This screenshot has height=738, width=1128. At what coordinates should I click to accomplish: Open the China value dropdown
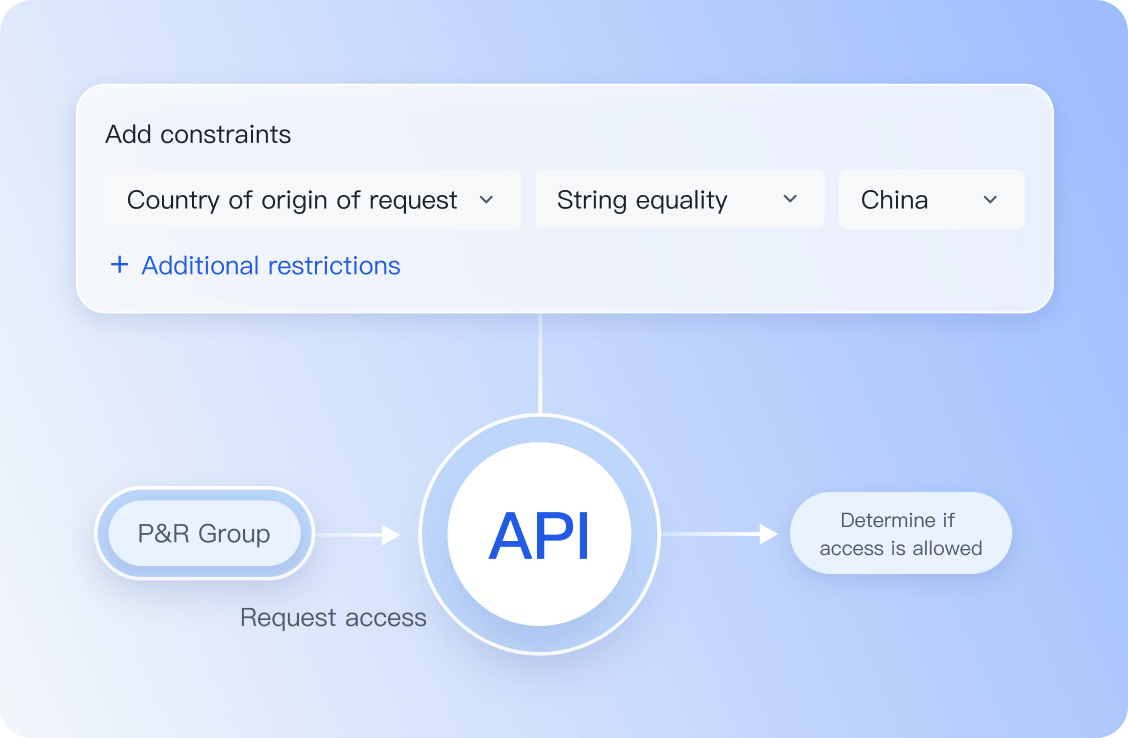tap(932, 199)
